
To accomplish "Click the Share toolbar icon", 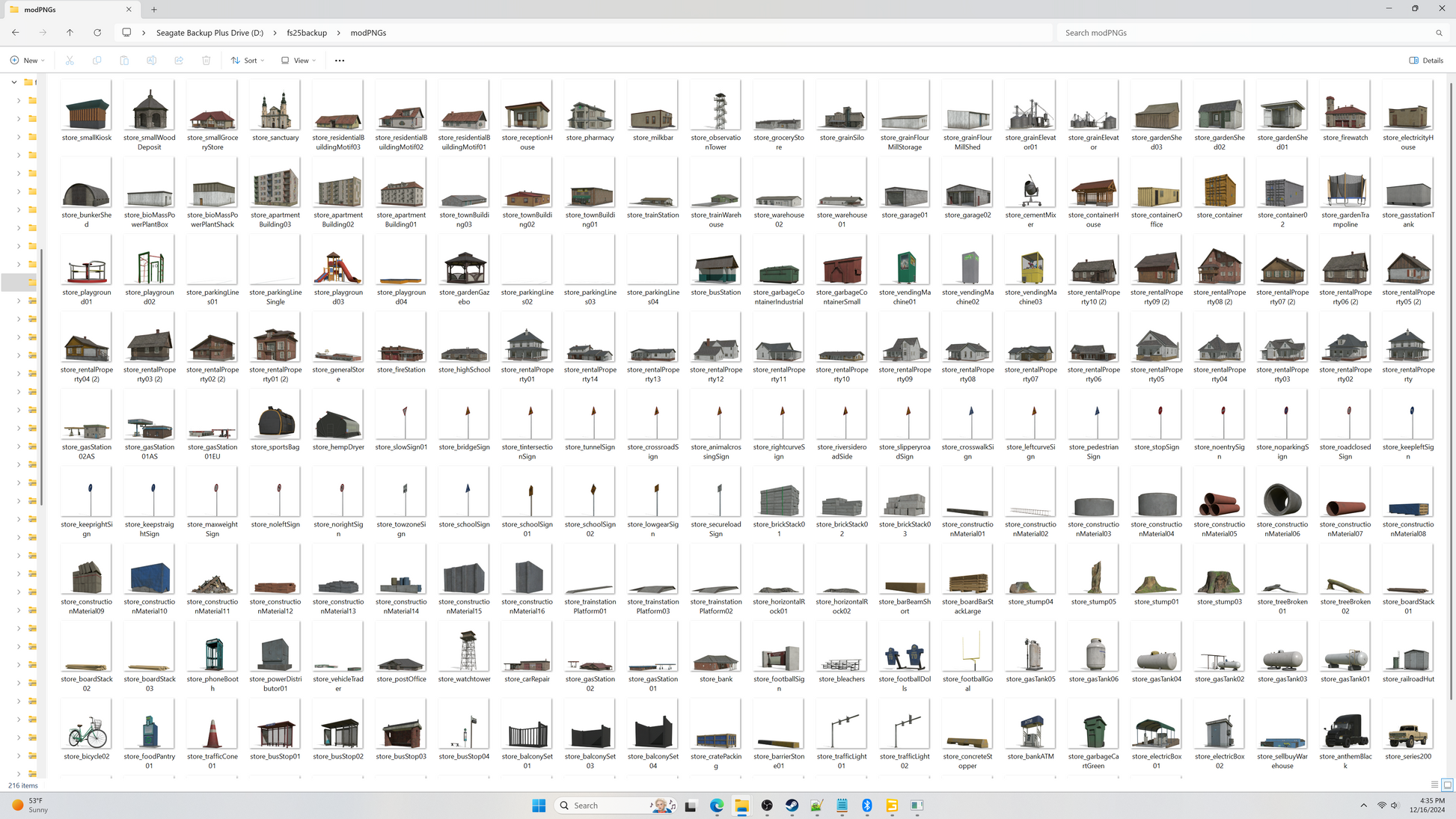I will pyautogui.click(x=179, y=61).
